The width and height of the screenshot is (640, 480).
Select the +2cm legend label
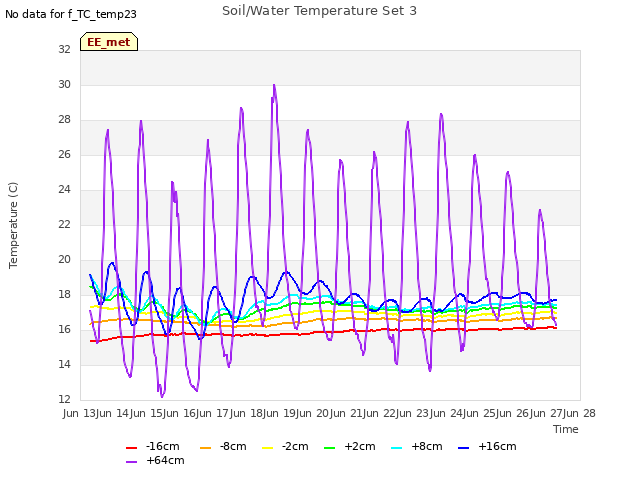point(360,447)
